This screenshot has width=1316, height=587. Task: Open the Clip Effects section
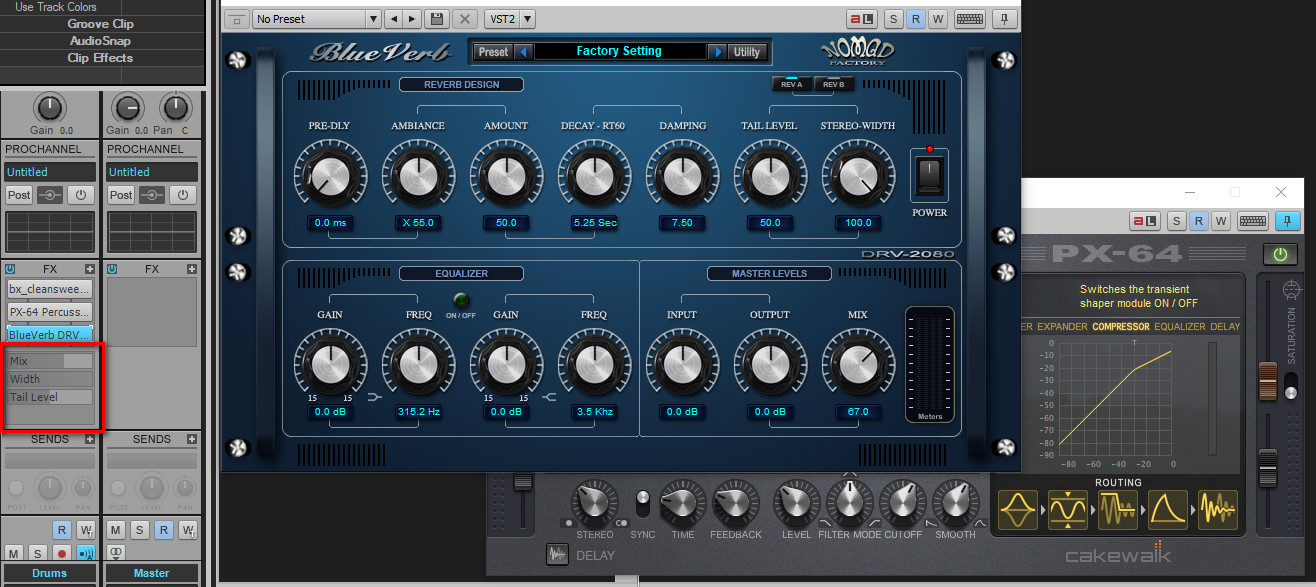pos(101,58)
